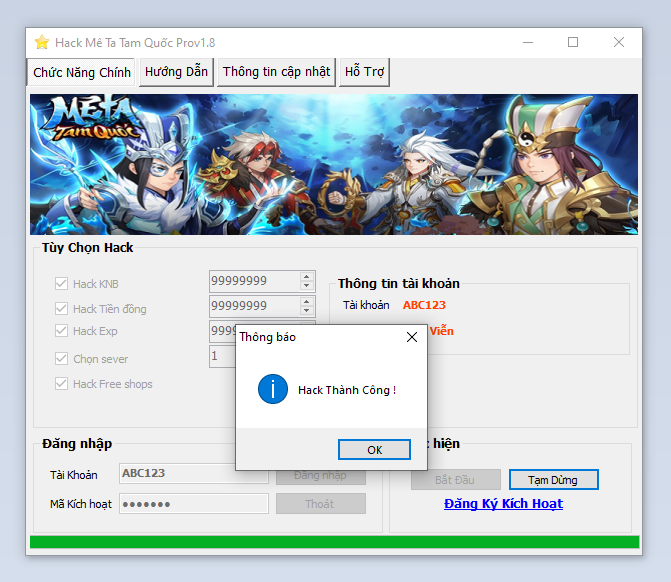This screenshot has width=671, height=582.
Task: Click the Bắt Đầu button
Action: (456, 480)
